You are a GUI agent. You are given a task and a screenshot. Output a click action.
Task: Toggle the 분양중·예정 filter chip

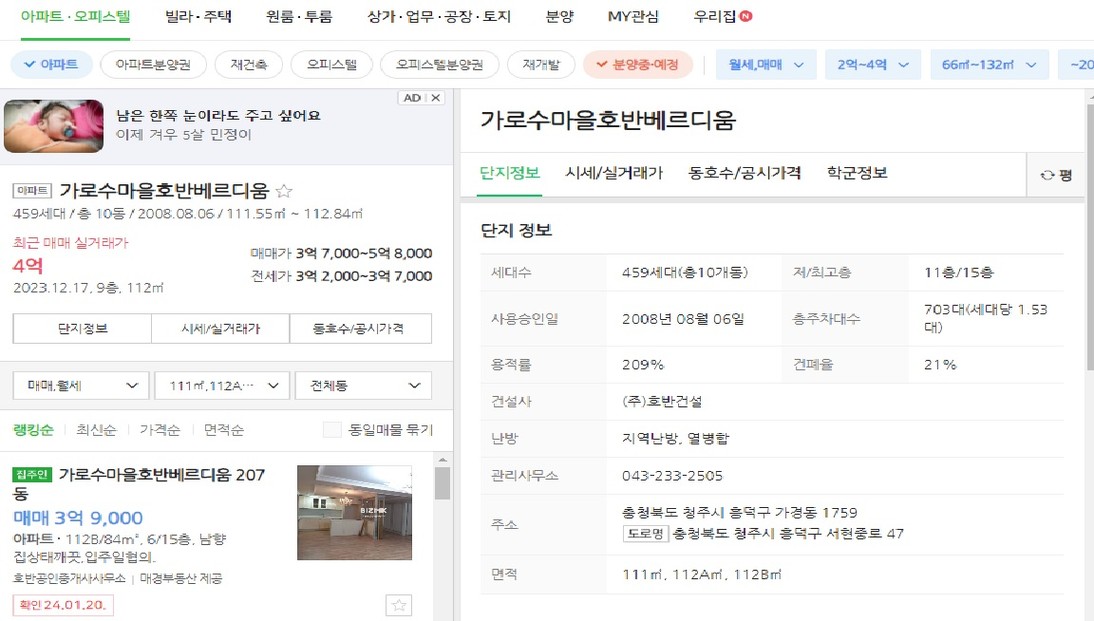(638, 65)
